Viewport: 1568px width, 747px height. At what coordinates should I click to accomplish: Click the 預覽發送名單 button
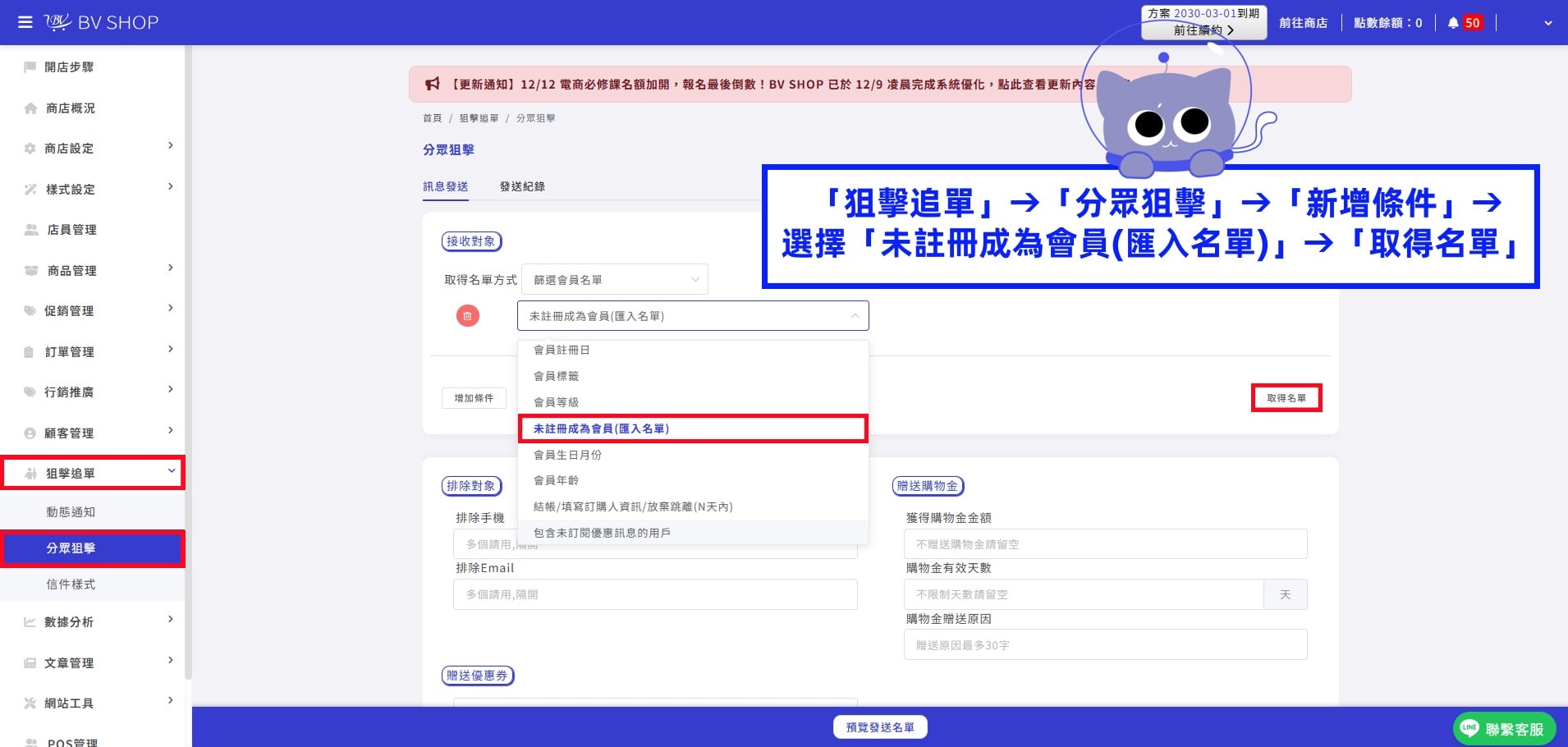(880, 727)
